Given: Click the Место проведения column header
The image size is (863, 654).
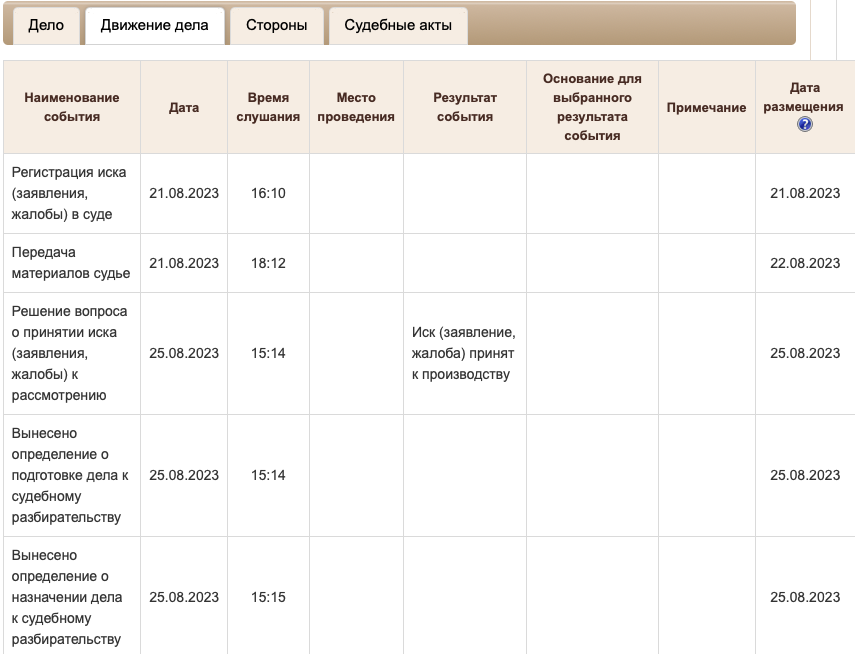Looking at the screenshot, I should click(356, 107).
